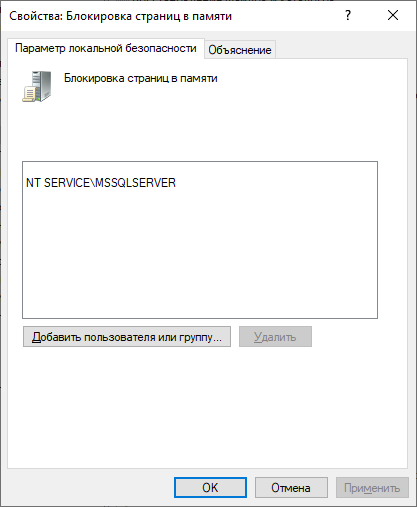
Task: Click the Блокировка страниц в памяти heading label
Action: [141, 78]
